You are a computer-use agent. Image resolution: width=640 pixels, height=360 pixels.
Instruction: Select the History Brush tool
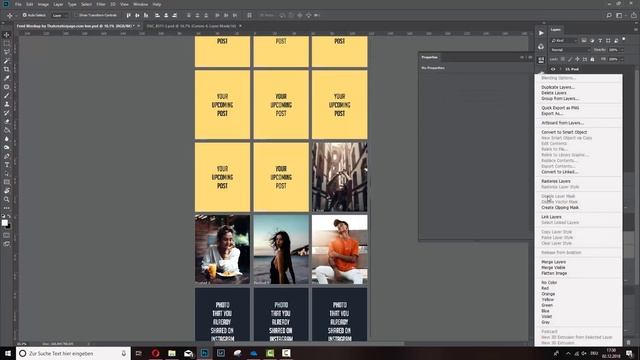point(7,113)
